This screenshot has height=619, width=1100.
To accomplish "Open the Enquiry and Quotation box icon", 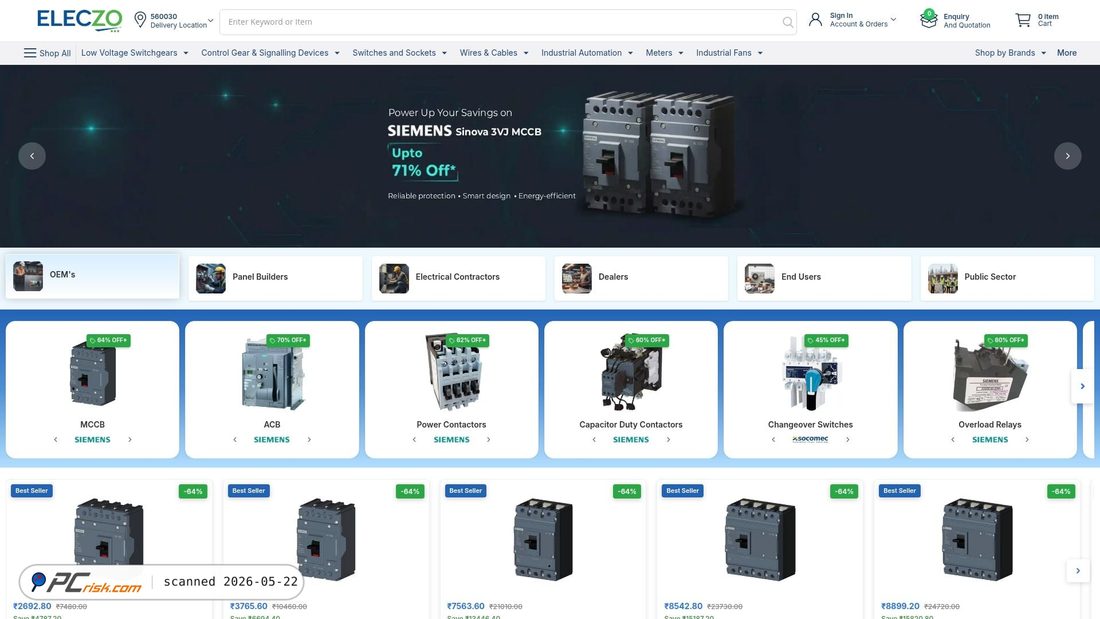I will pos(929,19).
